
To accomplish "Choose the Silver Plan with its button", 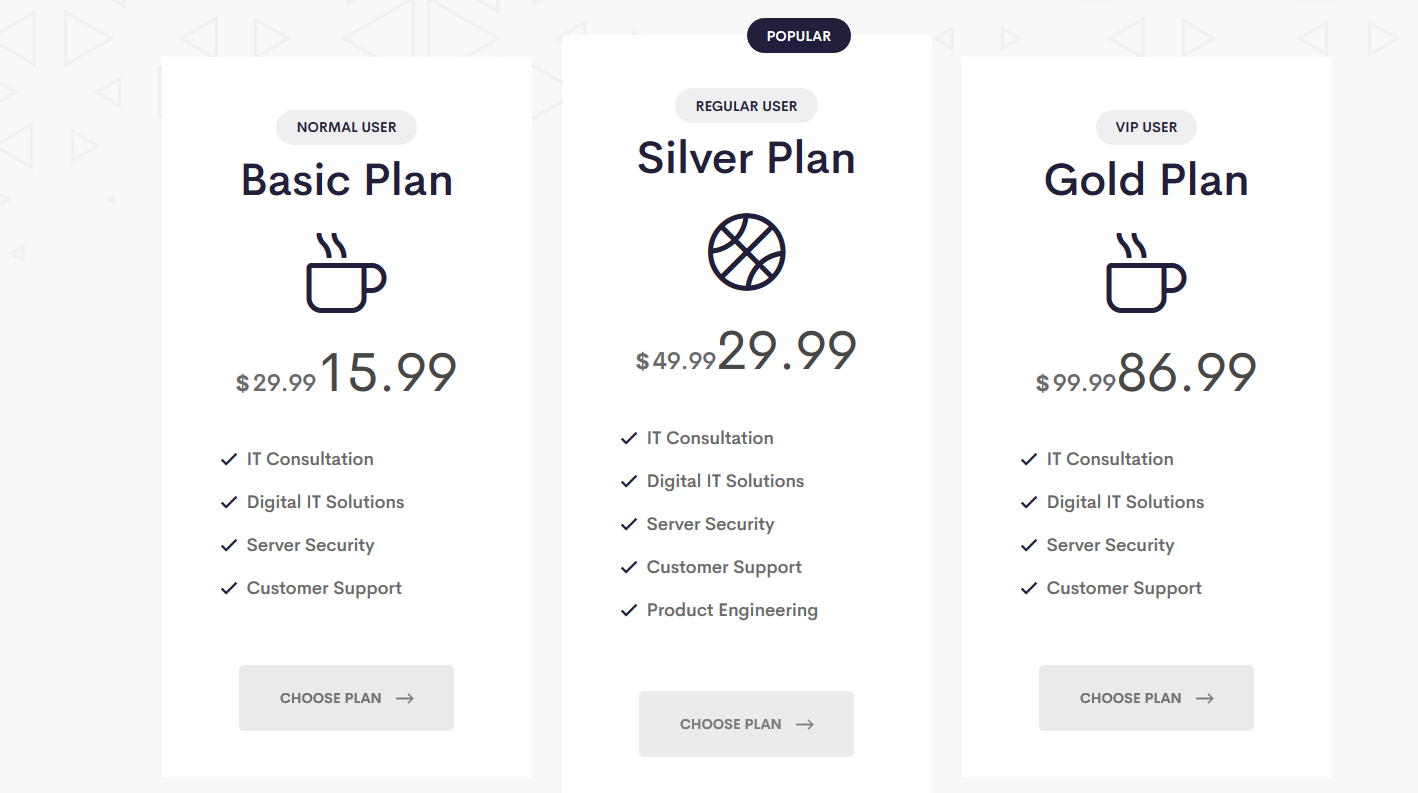I will (746, 724).
